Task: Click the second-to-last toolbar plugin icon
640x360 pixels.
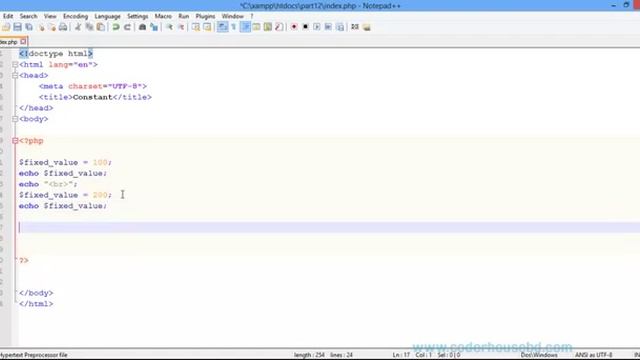Action: [355, 27]
